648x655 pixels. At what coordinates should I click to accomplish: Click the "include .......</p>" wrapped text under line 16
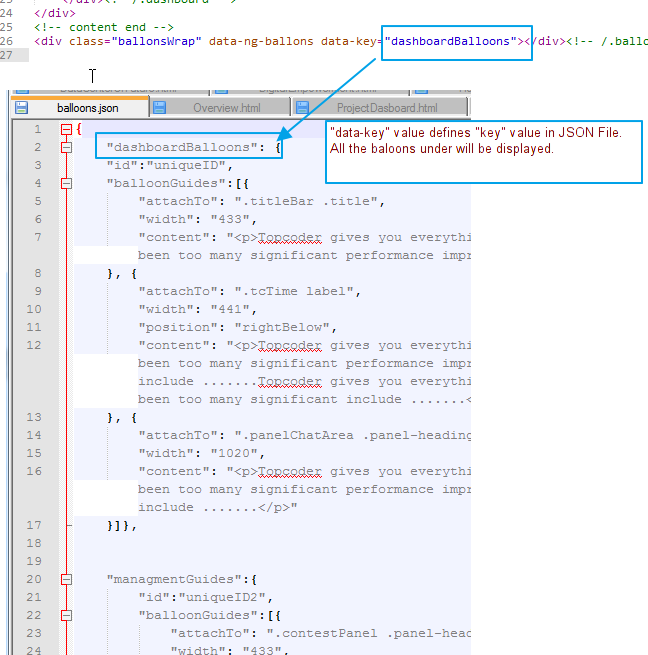(217, 508)
